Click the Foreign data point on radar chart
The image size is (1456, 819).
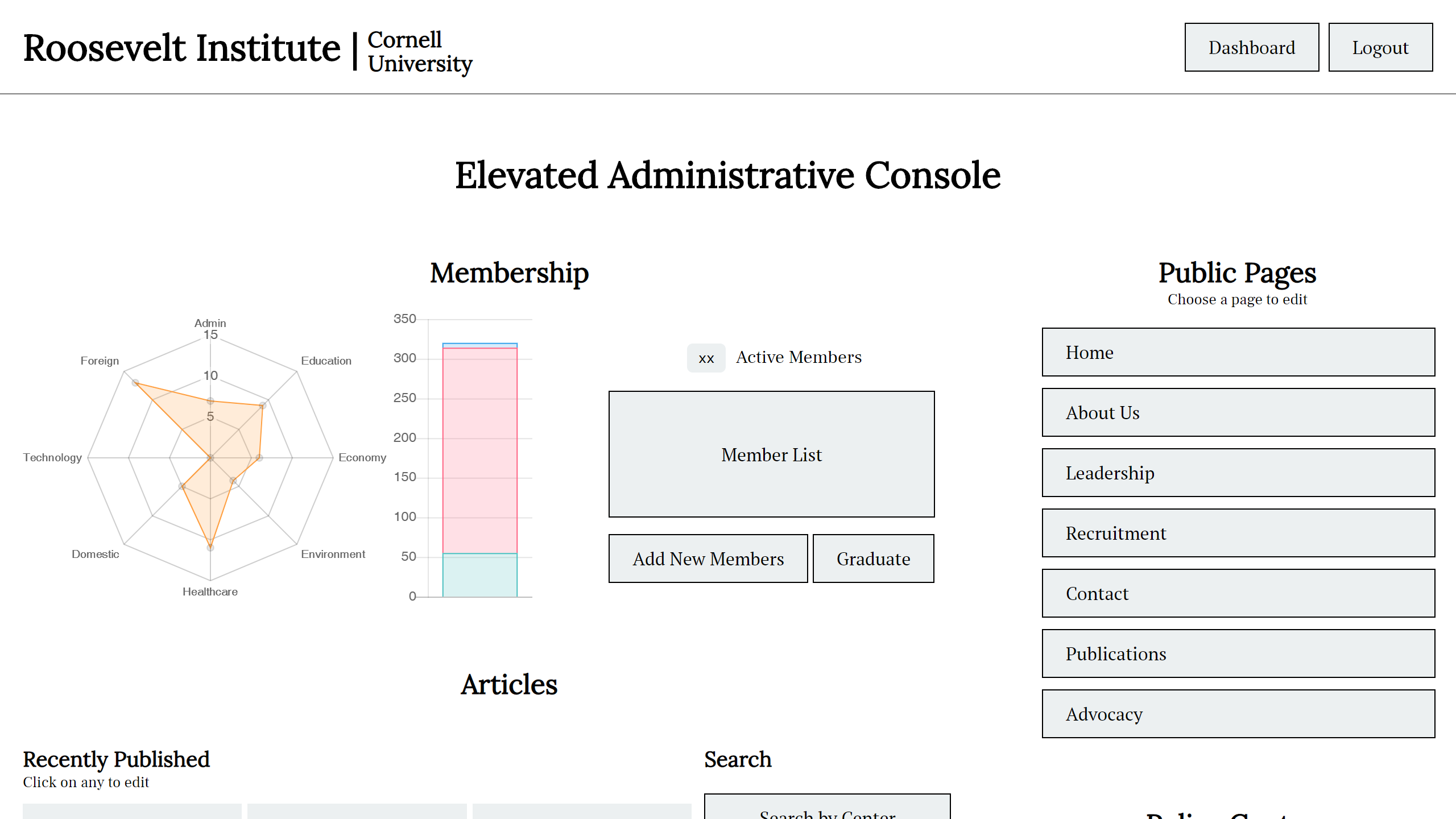click(x=135, y=383)
